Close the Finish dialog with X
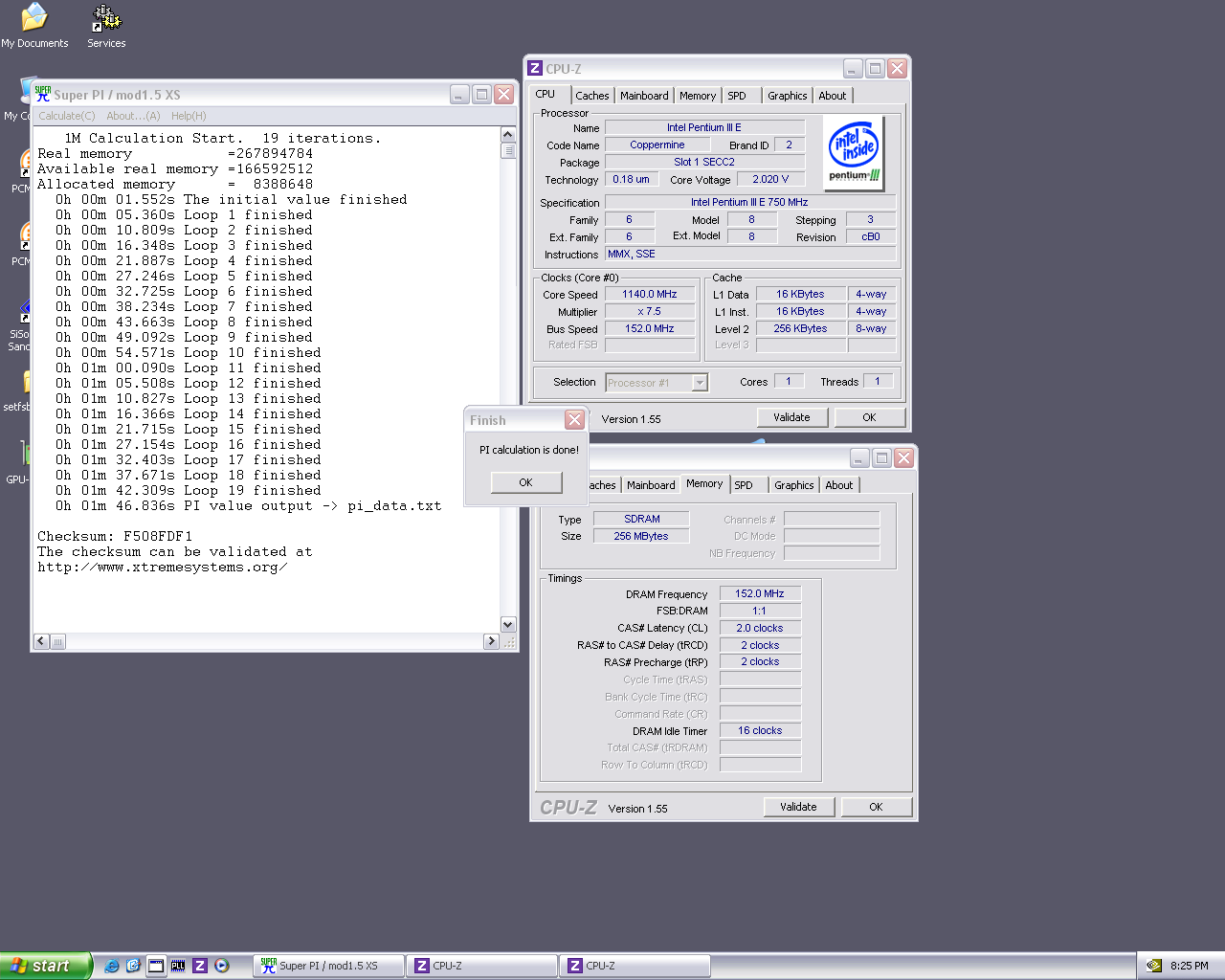 pyautogui.click(x=574, y=419)
